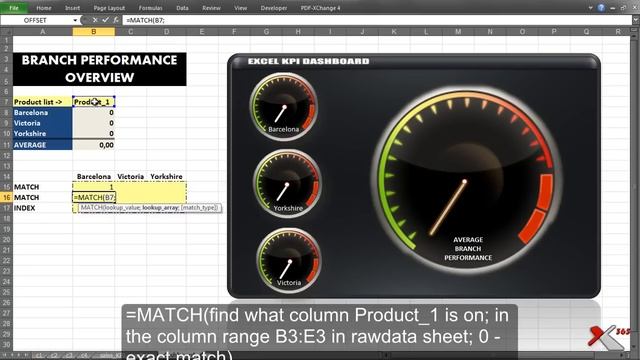Click the active cell containing =MATCH(B7;
Viewport: 640px width, 360px height.
(x=94, y=197)
